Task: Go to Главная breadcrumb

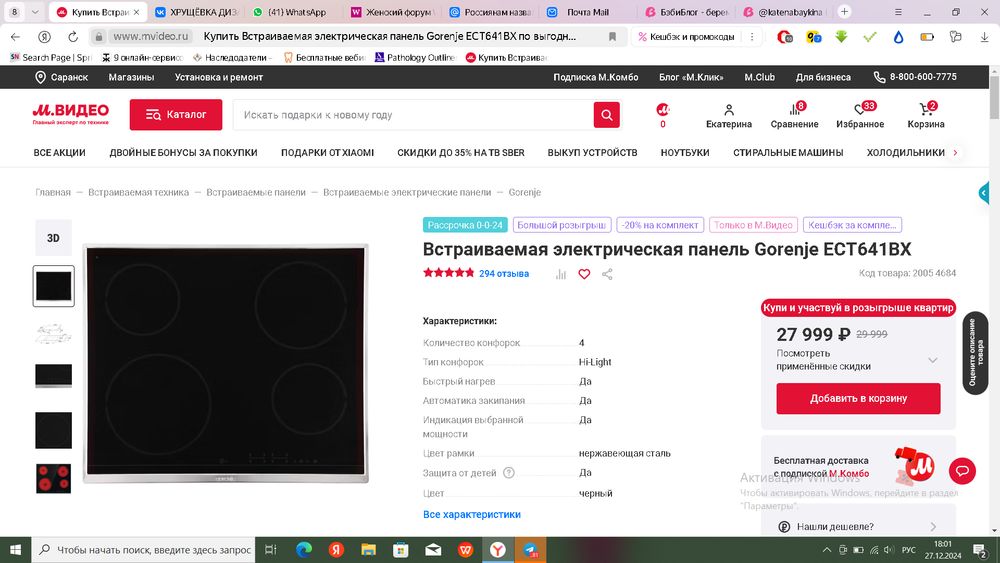Action: 53,192
